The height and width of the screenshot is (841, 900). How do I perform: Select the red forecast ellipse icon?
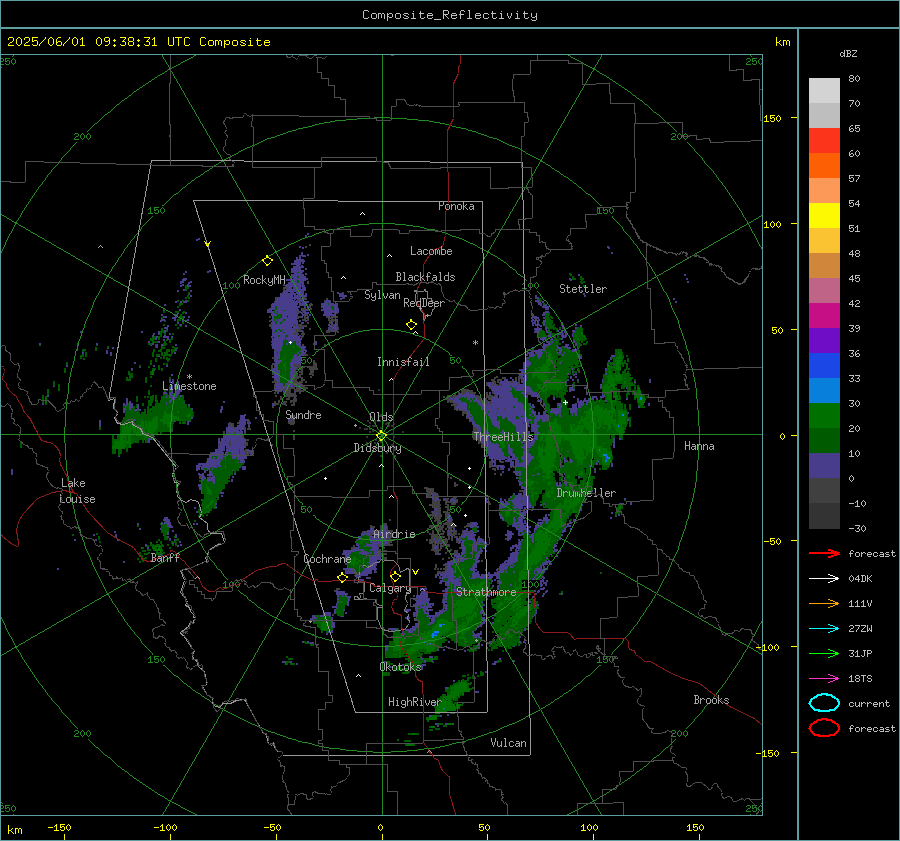824,728
